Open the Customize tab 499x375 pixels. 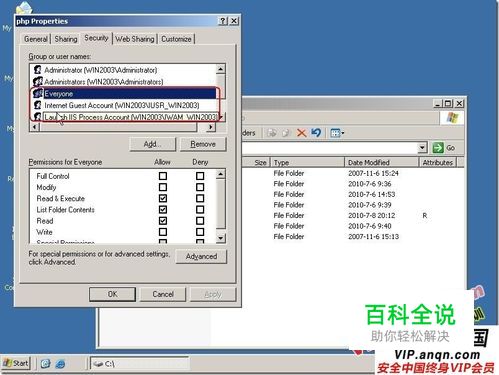pos(176,39)
